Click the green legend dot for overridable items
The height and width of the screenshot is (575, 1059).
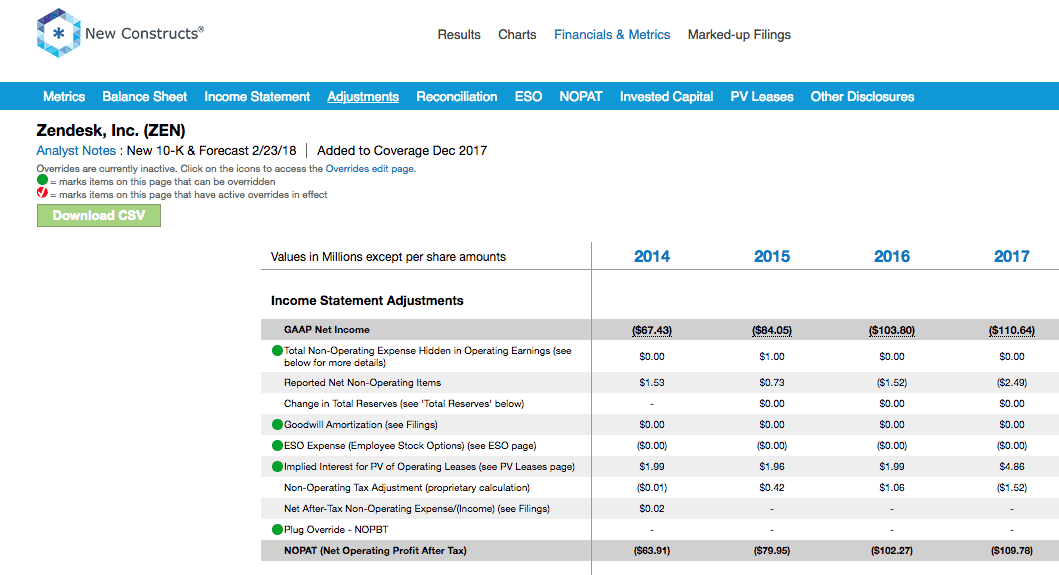click(x=43, y=180)
